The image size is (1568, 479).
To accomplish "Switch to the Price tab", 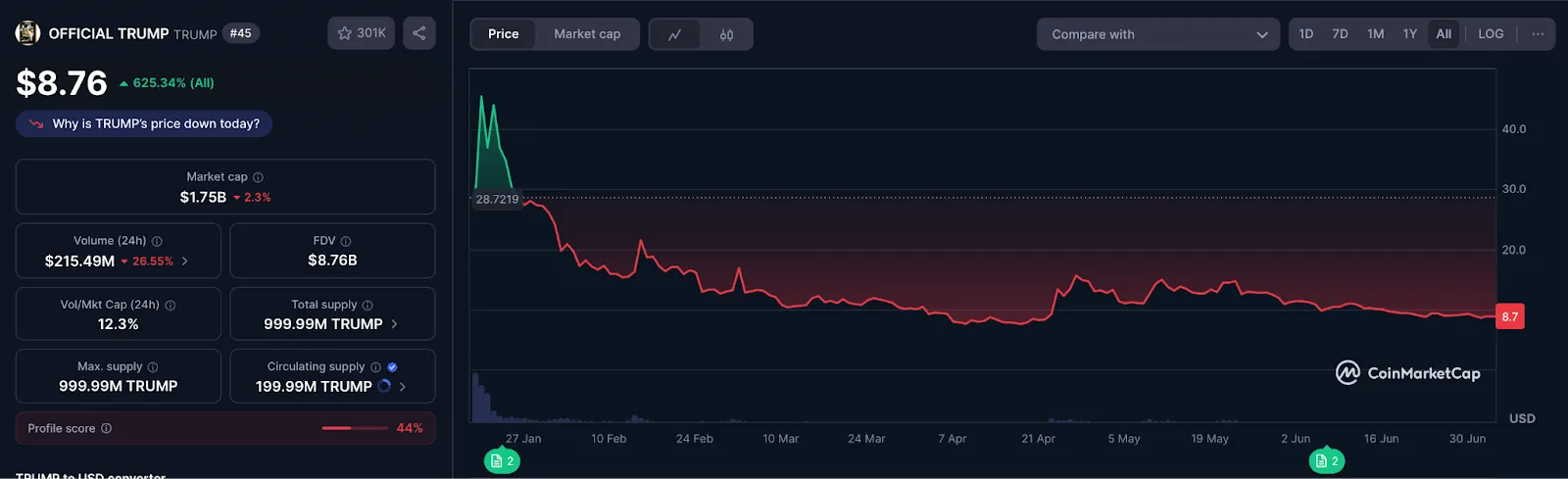I will click(504, 34).
